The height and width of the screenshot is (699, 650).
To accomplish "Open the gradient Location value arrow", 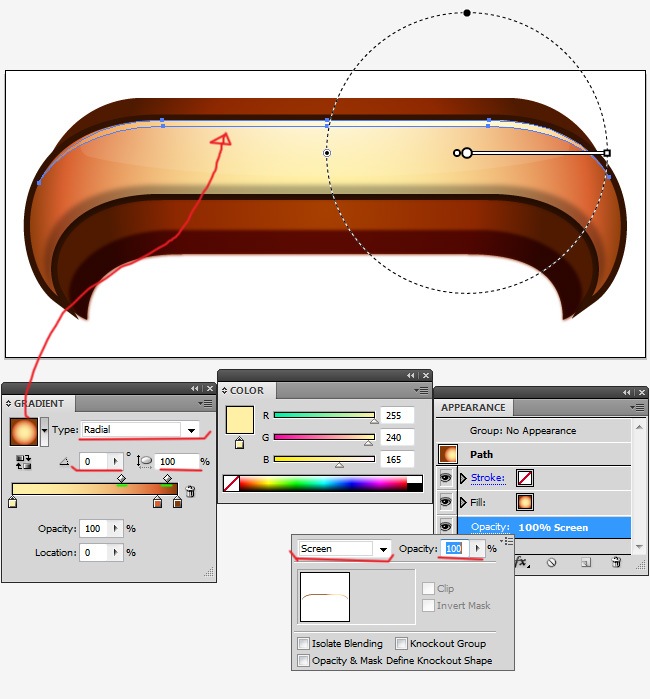I will [x=115, y=553].
